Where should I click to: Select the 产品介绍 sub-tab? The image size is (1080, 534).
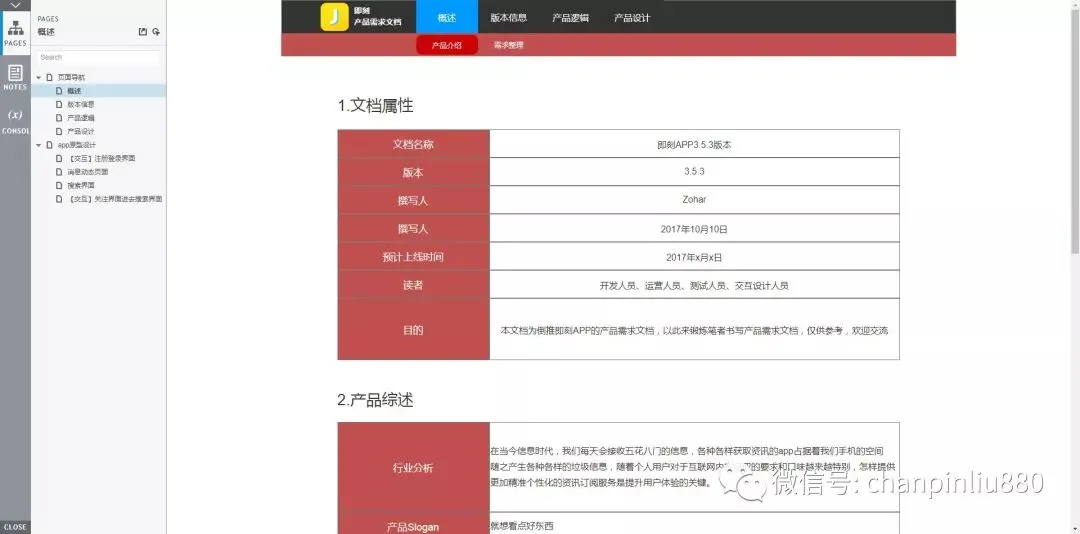click(x=447, y=45)
